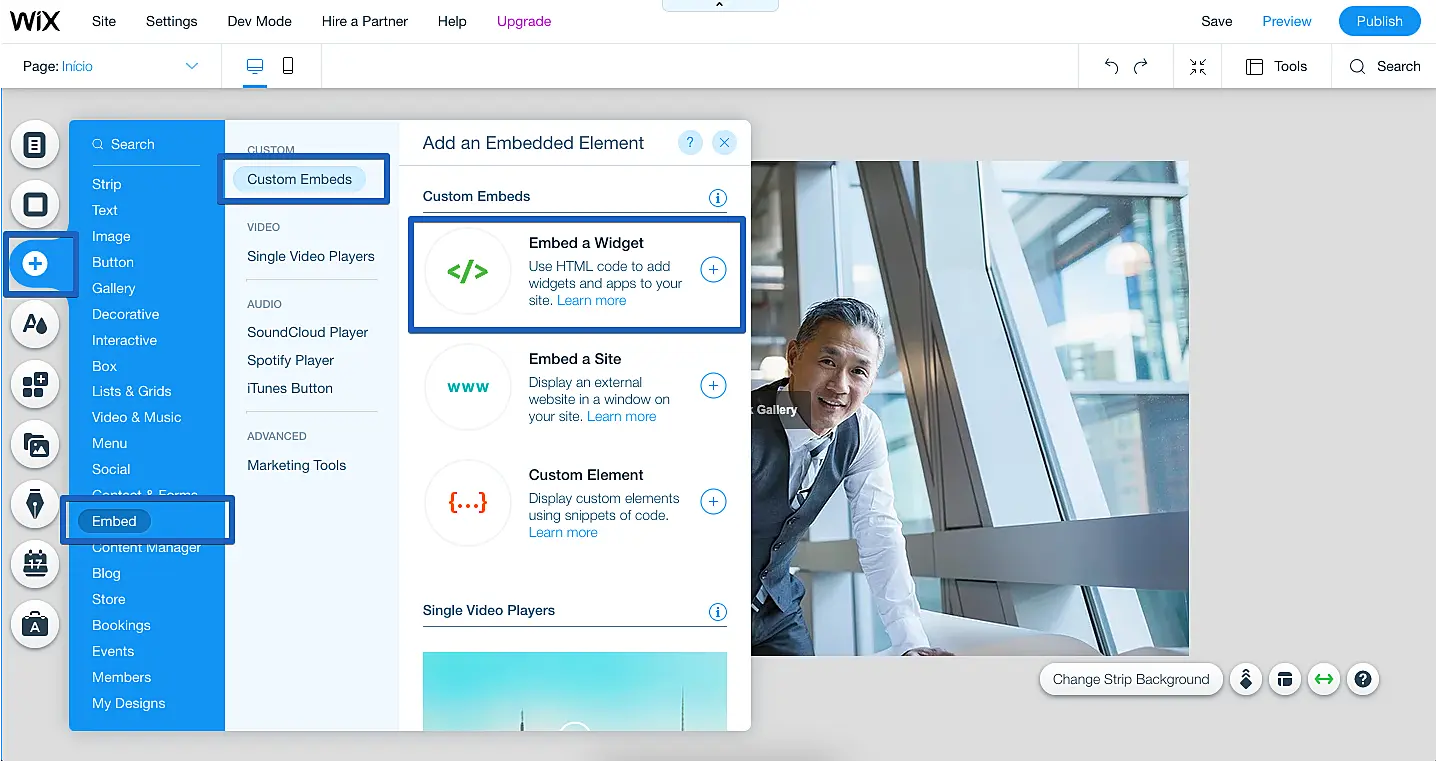Click the info icon beside Single Video Players
The image size is (1436, 761).
click(x=717, y=612)
